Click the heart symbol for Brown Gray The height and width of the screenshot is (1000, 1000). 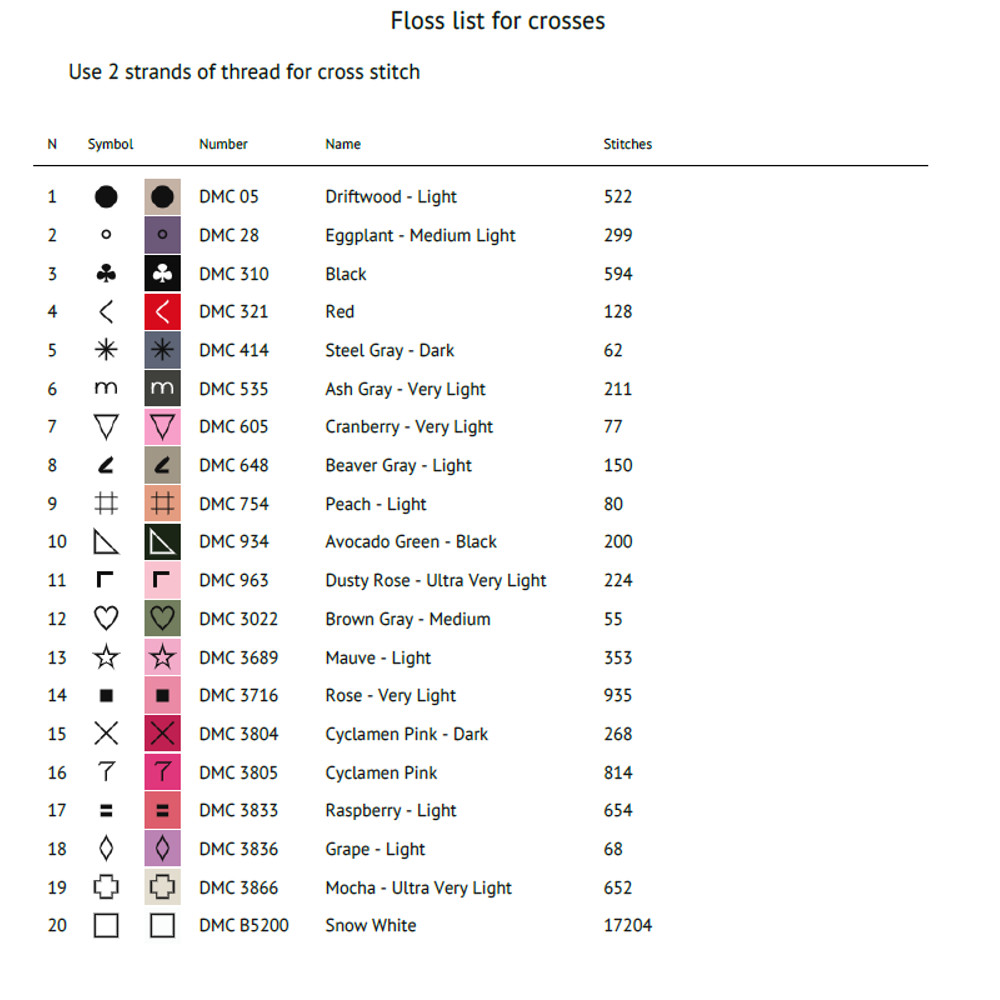tap(106, 619)
